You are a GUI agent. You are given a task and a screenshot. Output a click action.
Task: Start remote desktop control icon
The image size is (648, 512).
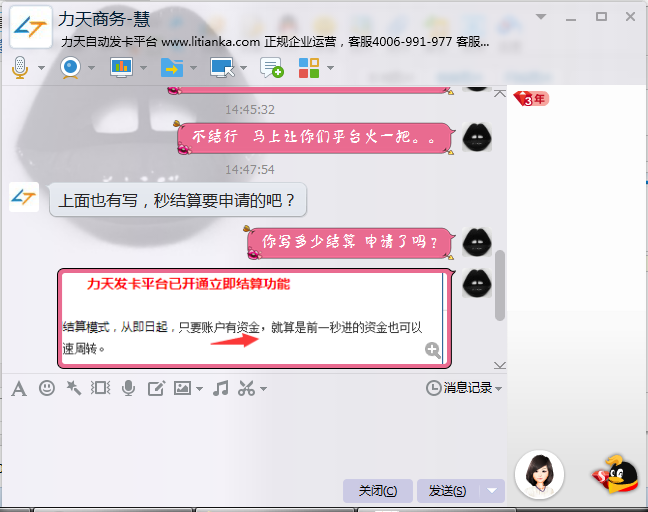coord(223,67)
